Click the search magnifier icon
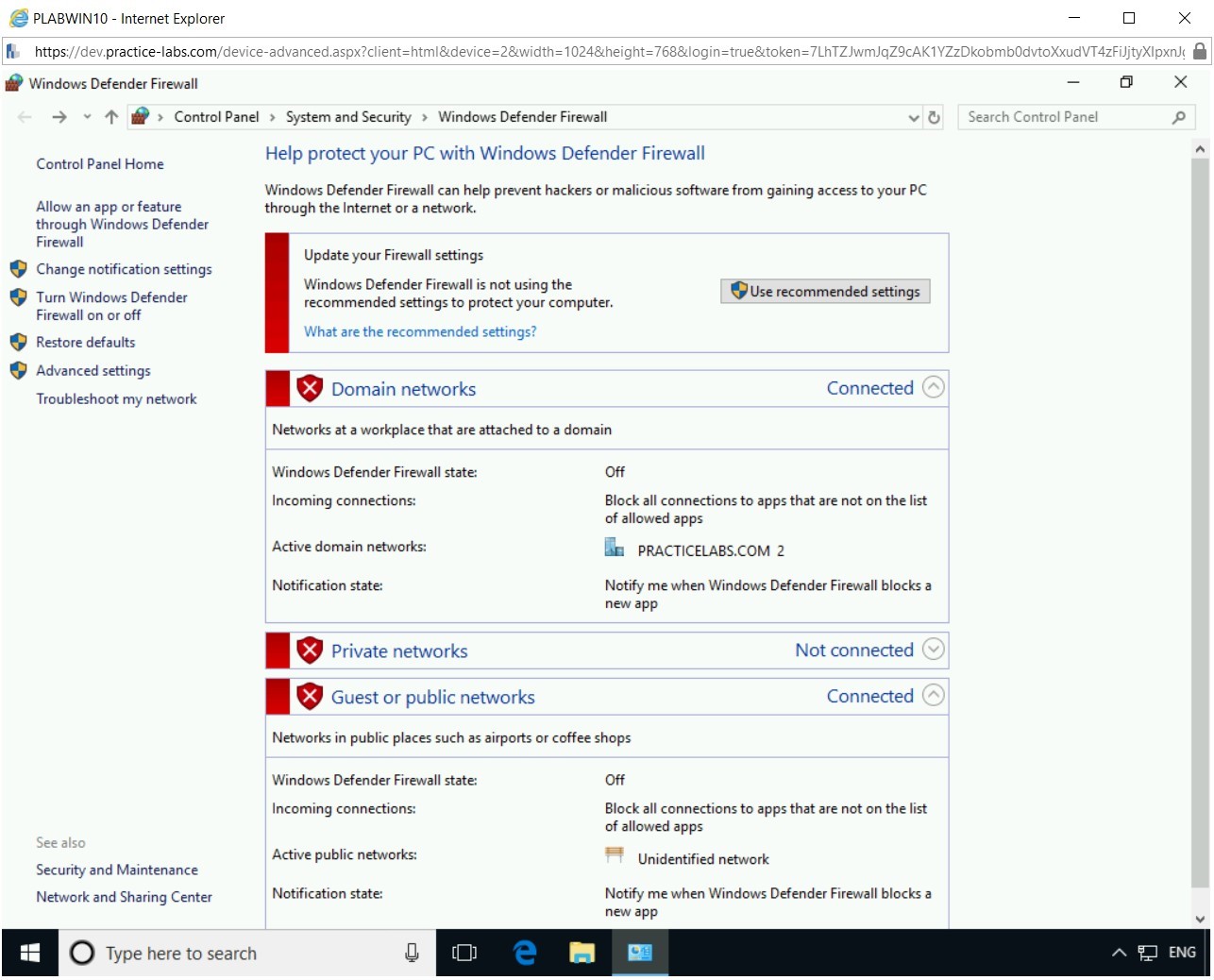1214x980 pixels. point(1178,117)
